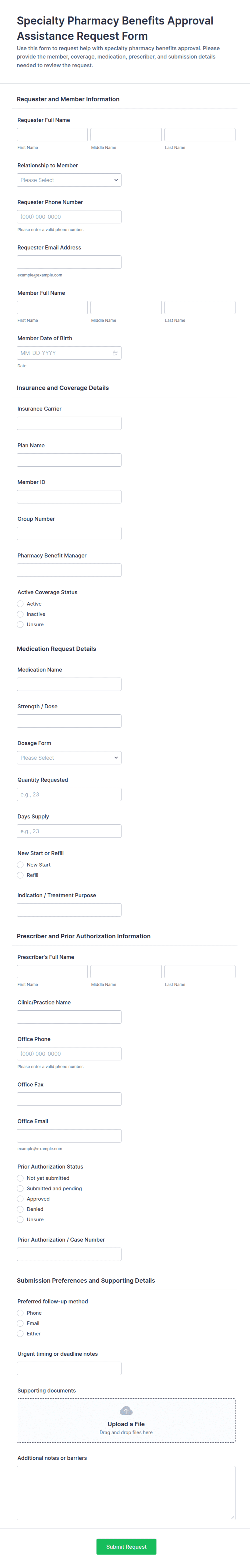This screenshot has width=250, height=1568.
Task: Choose Email as preferred follow-up method
Action: pos(20,1323)
